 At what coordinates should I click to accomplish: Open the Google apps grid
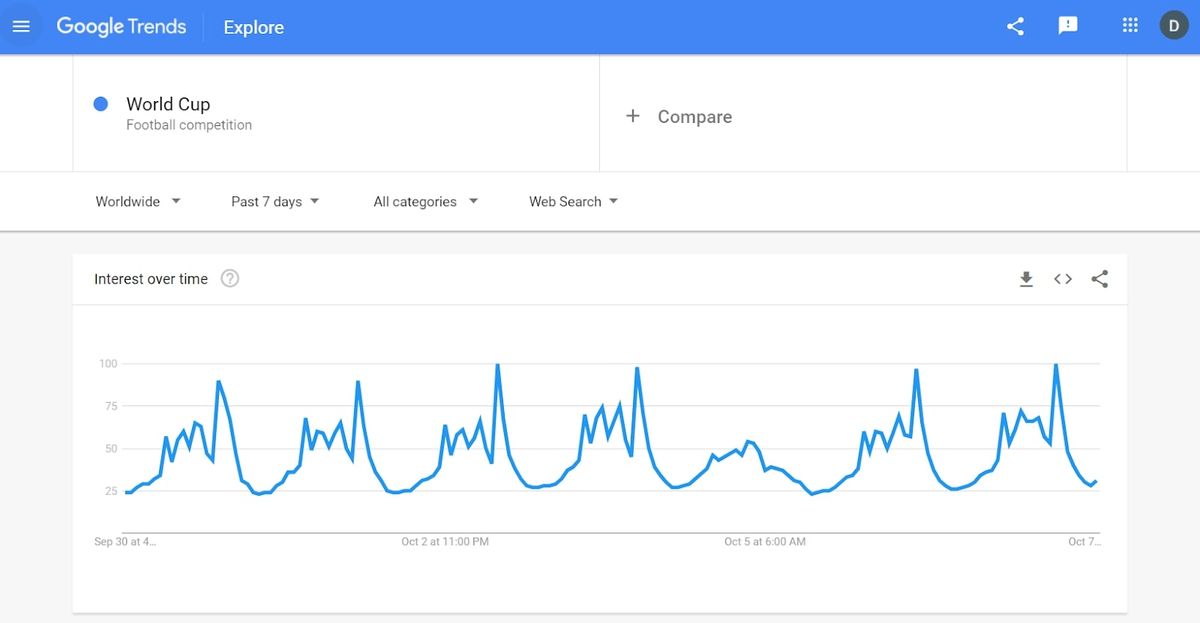coord(1129,25)
